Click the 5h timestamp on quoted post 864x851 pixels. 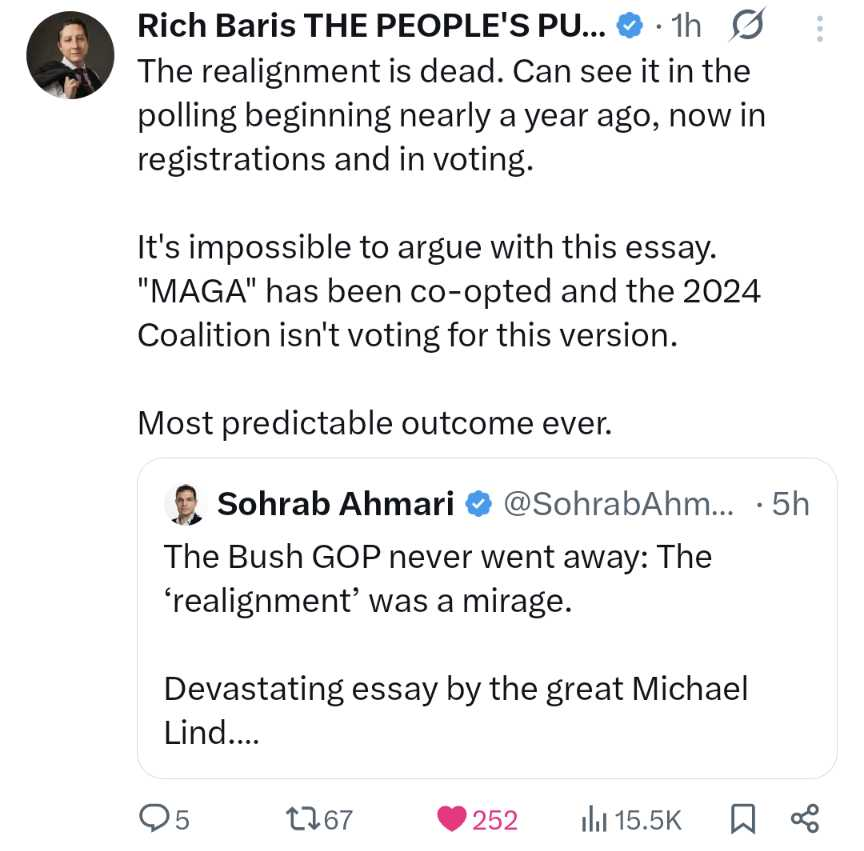click(787, 504)
